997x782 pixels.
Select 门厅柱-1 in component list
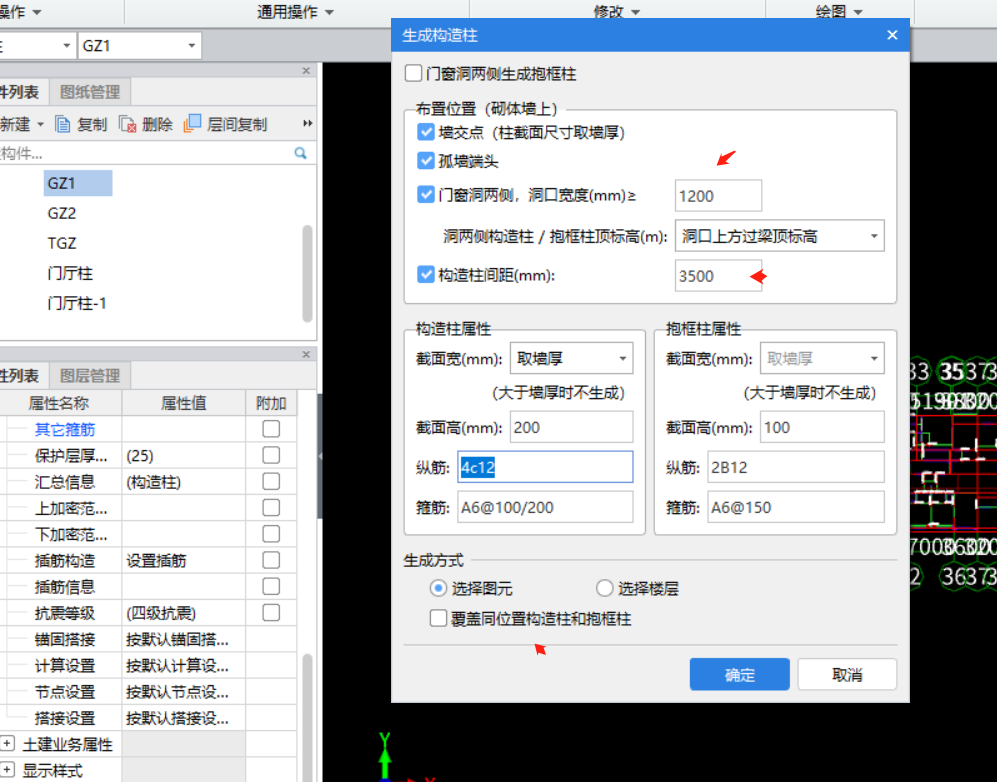tap(77, 303)
